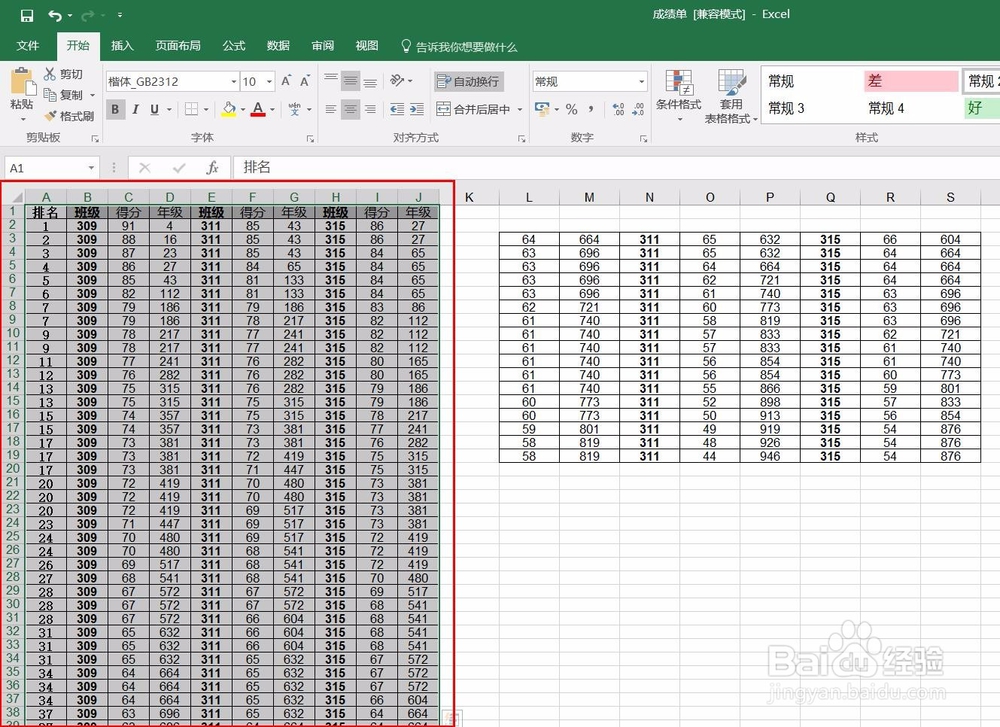
Task: Click the Redo arrow icon
Action: (x=87, y=15)
